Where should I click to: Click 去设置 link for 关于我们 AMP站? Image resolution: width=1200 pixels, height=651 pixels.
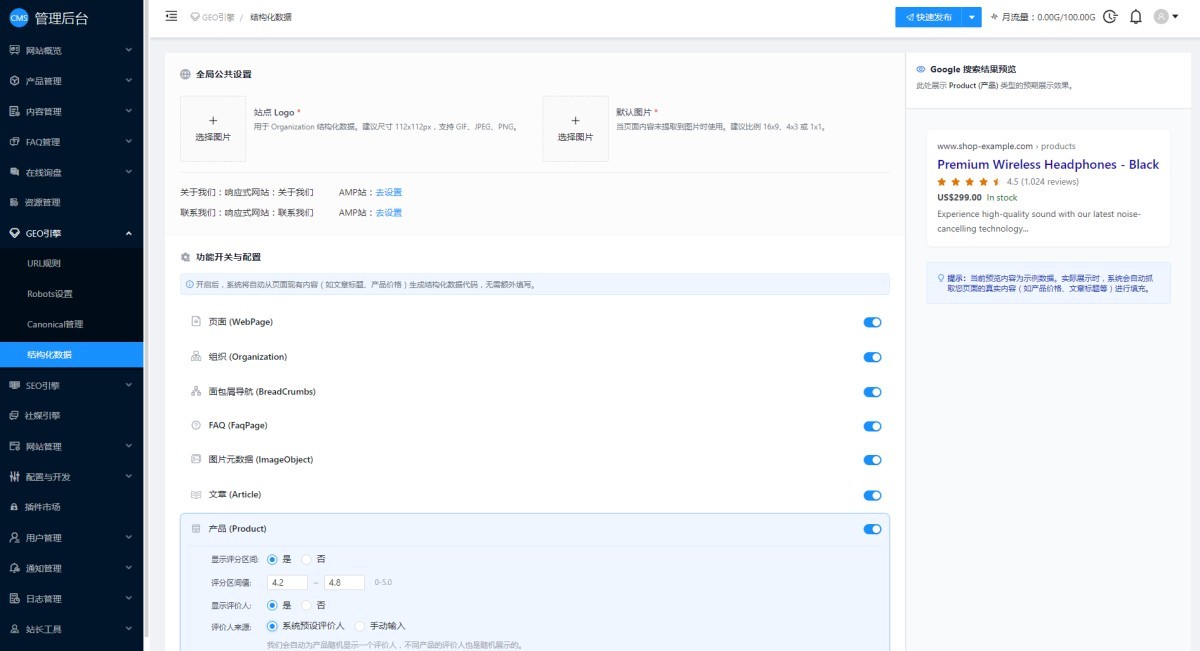[388, 192]
